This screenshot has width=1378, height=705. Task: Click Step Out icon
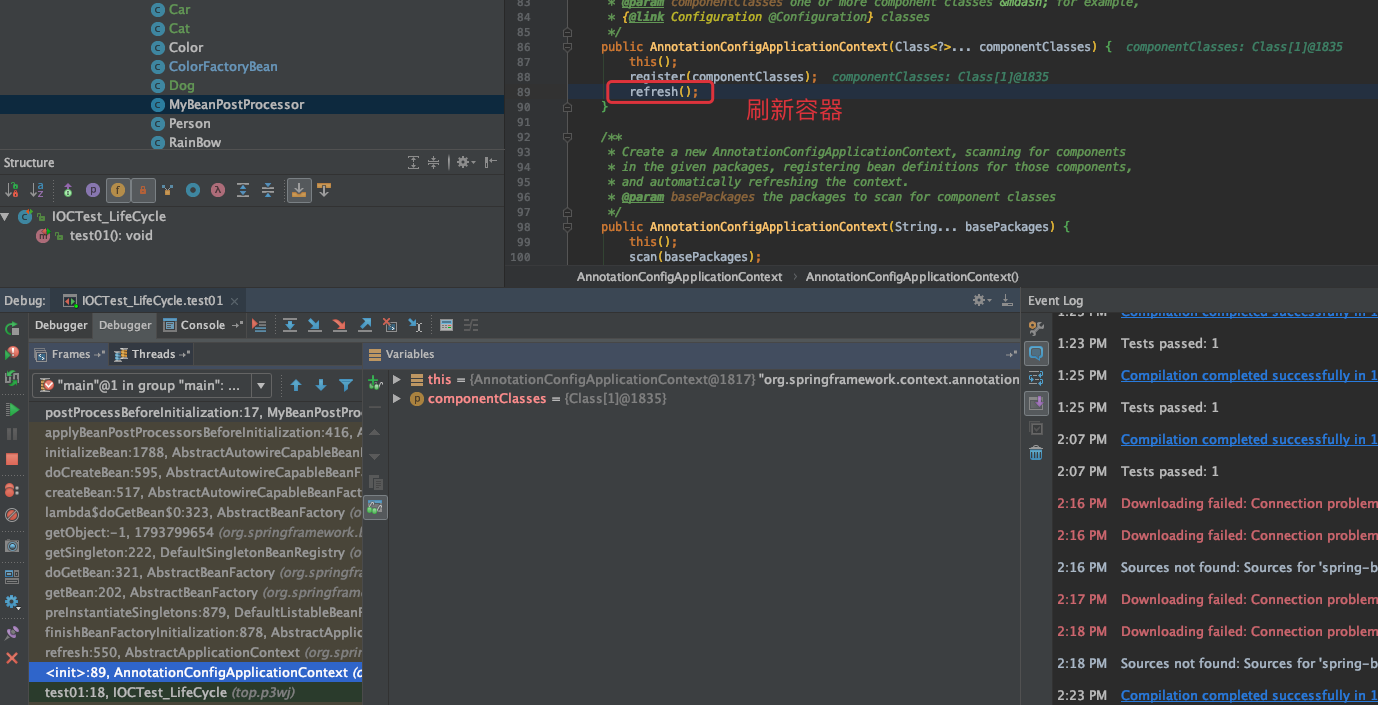(365, 325)
